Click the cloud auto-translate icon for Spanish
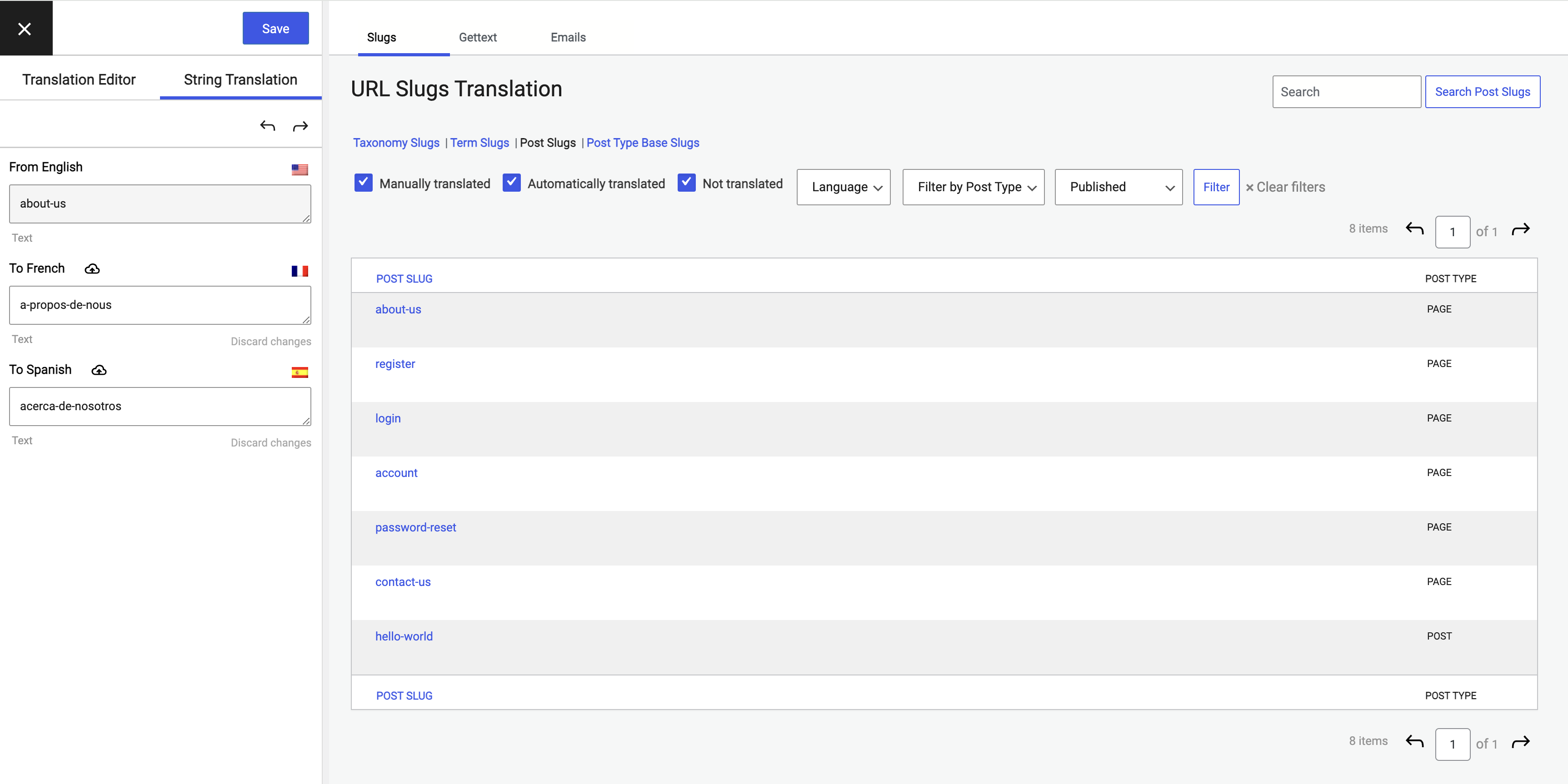Image resolution: width=1568 pixels, height=784 pixels. (99, 370)
